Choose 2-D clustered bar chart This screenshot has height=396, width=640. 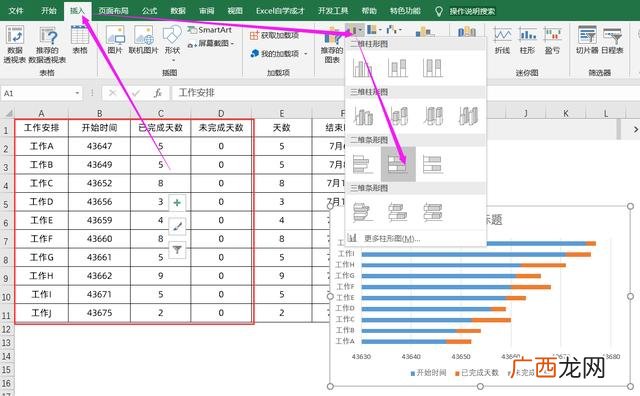point(362,164)
